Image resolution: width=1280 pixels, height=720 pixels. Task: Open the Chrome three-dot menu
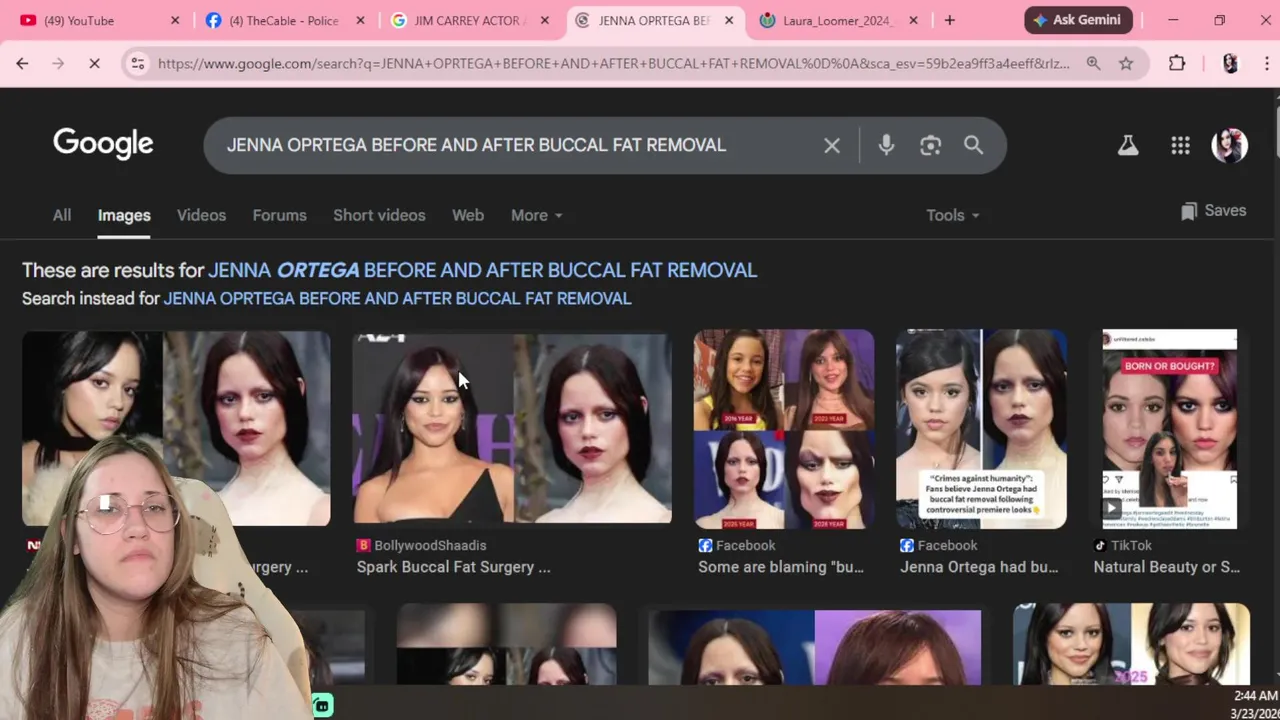[x=1266, y=63]
